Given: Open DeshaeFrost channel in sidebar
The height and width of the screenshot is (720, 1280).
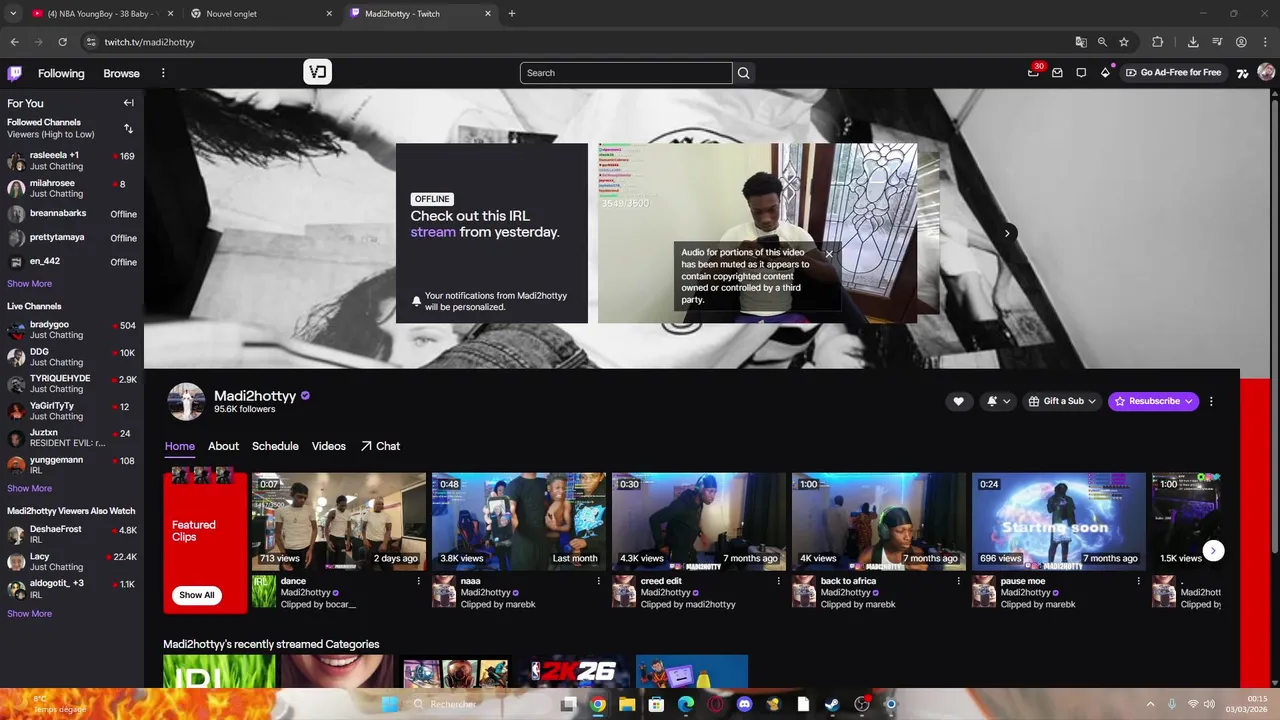Looking at the screenshot, I should tap(70, 534).
